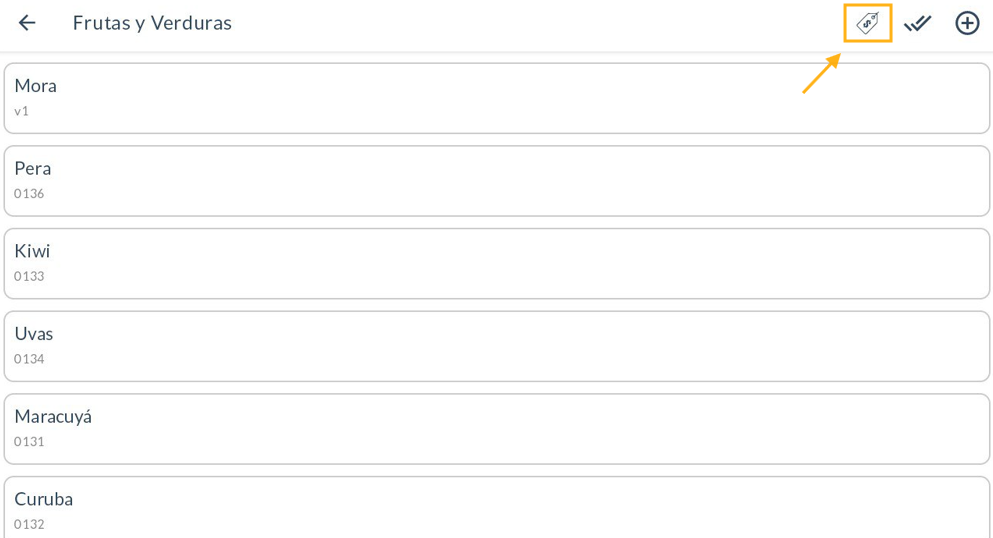Image resolution: width=993 pixels, height=538 pixels.
Task: Add a new item with plus icon
Action: tap(967, 23)
